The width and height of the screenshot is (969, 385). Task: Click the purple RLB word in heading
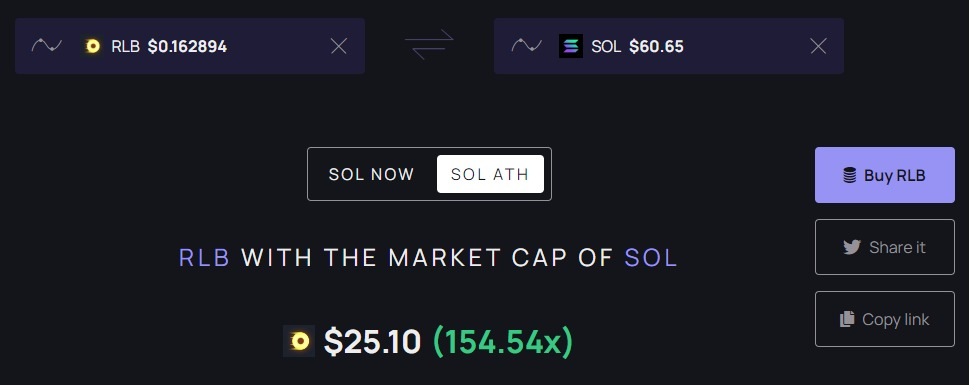click(205, 258)
